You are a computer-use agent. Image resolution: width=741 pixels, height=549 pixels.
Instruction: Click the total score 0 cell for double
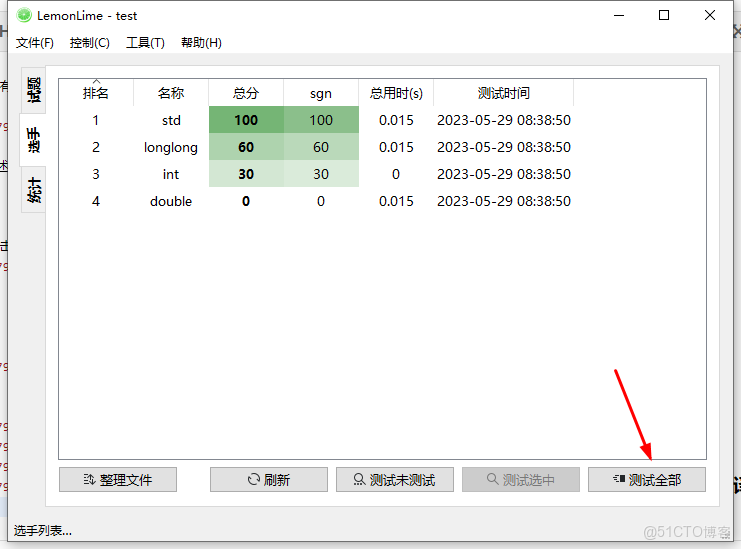(246, 201)
